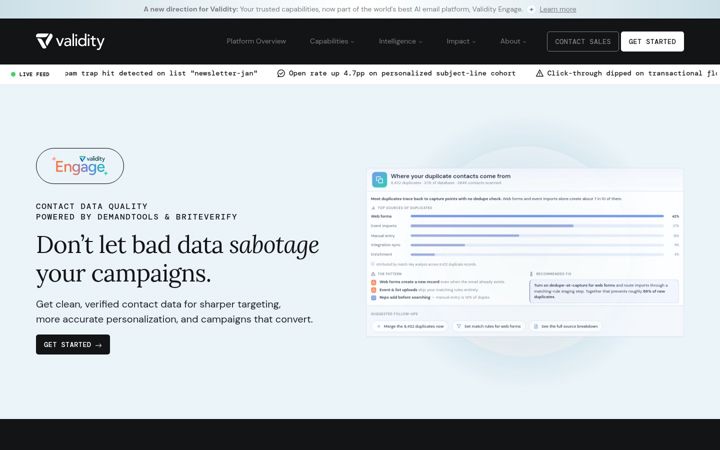Click 'Open rate up 4.7pp' feed item
The height and width of the screenshot is (450, 720).
[x=397, y=73]
